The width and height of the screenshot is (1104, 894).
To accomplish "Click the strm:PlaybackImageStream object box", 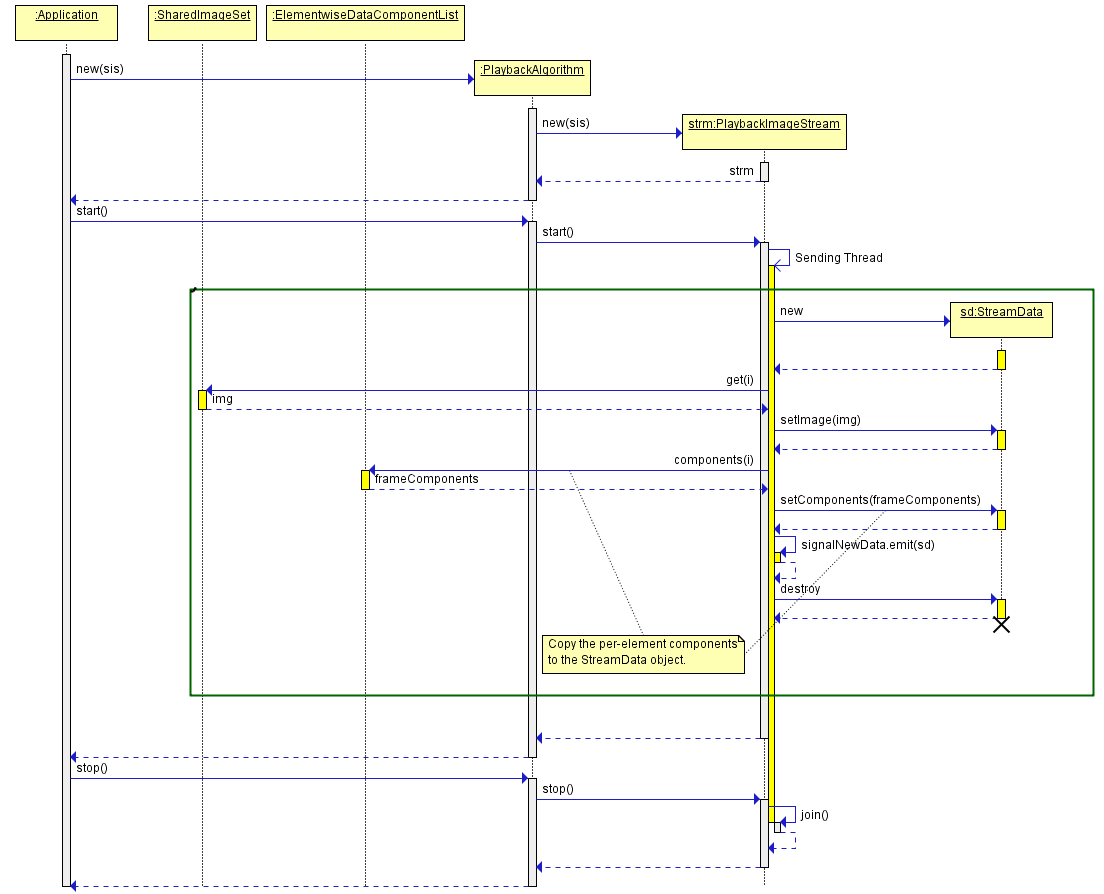I will coord(764,132).
